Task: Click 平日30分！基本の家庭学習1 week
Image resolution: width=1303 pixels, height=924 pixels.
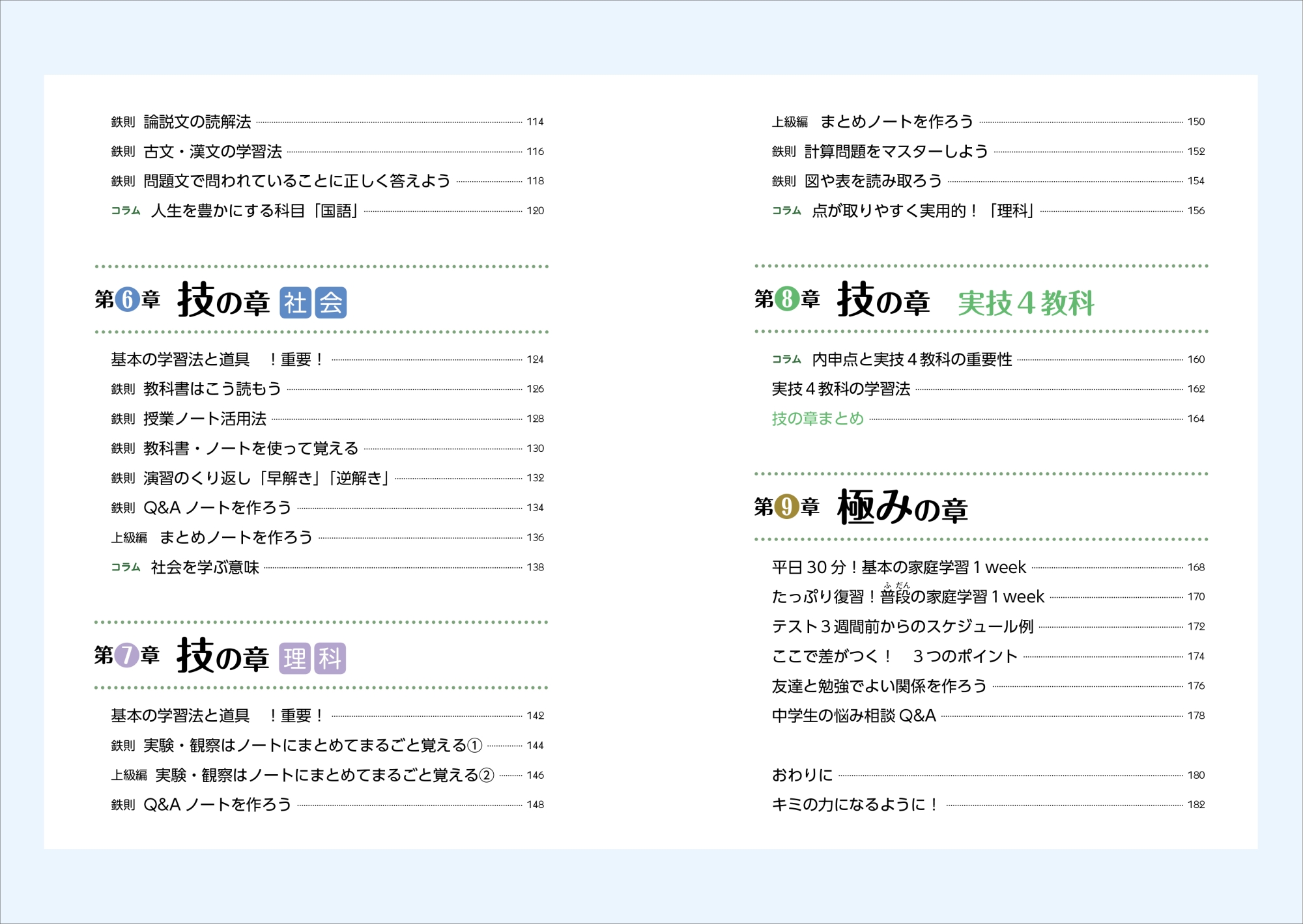Action: (x=899, y=568)
